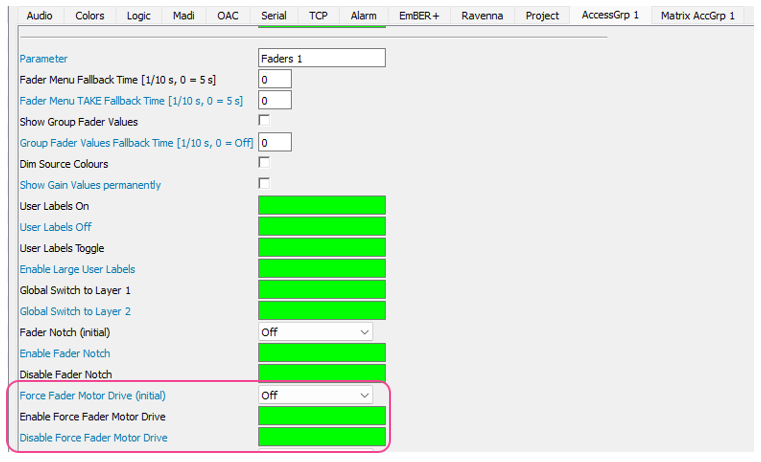Click the Enable Force Fader Motor Drive field
The height and width of the screenshot is (462, 761).
(x=321, y=416)
